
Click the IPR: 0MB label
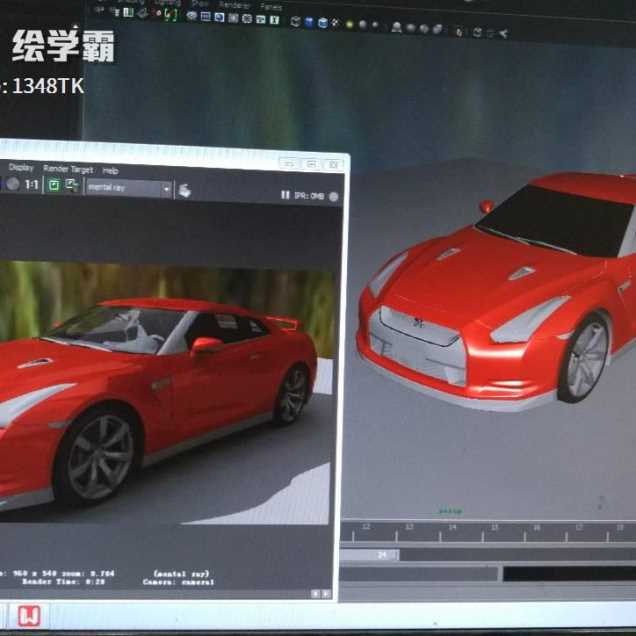click(309, 196)
